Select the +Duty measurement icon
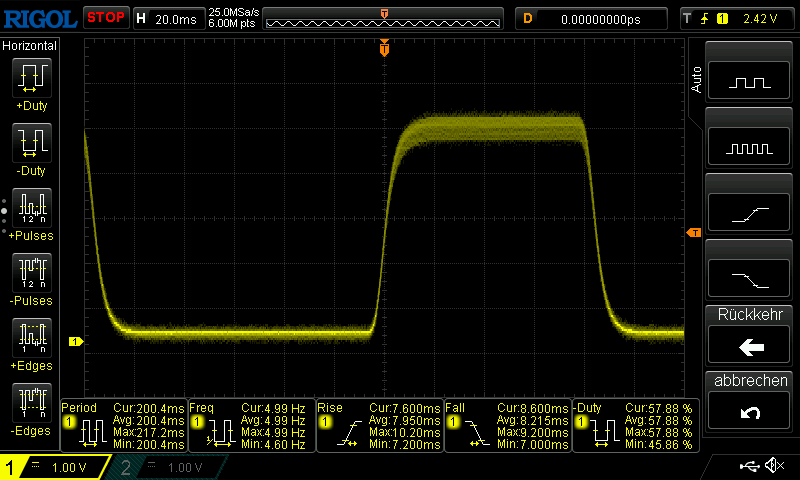 tap(31, 78)
